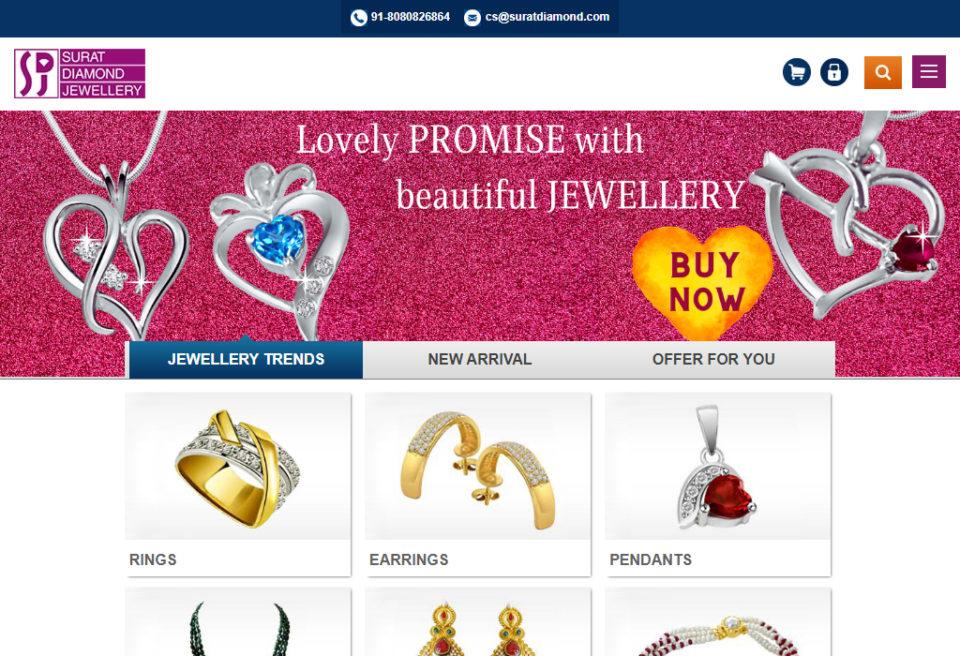The image size is (960, 656).
Task: Open the shopping cart icon
Action: pyautogui.click(x=797, y=72)
